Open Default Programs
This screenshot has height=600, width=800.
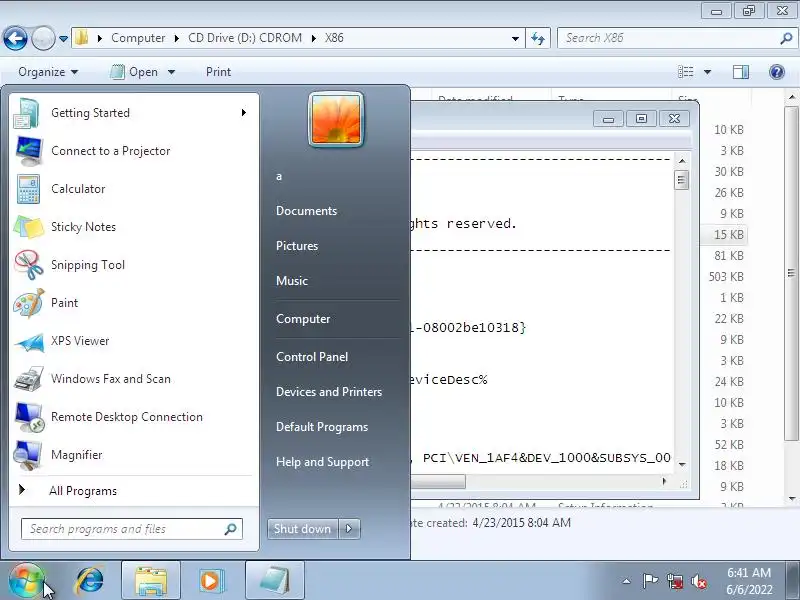click(x=322, y=427)
